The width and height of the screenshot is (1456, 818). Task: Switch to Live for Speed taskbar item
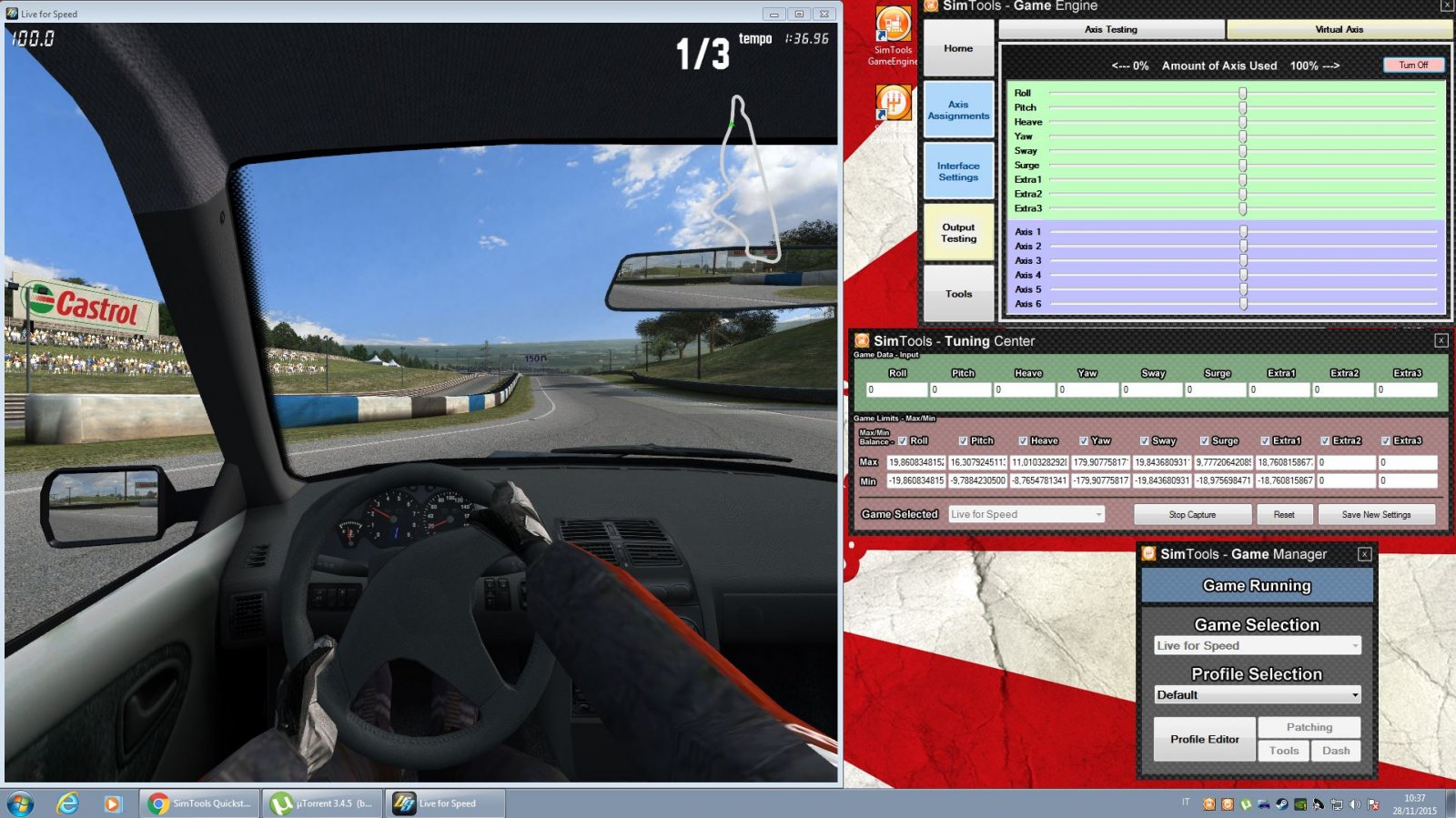tap(445, 803)
